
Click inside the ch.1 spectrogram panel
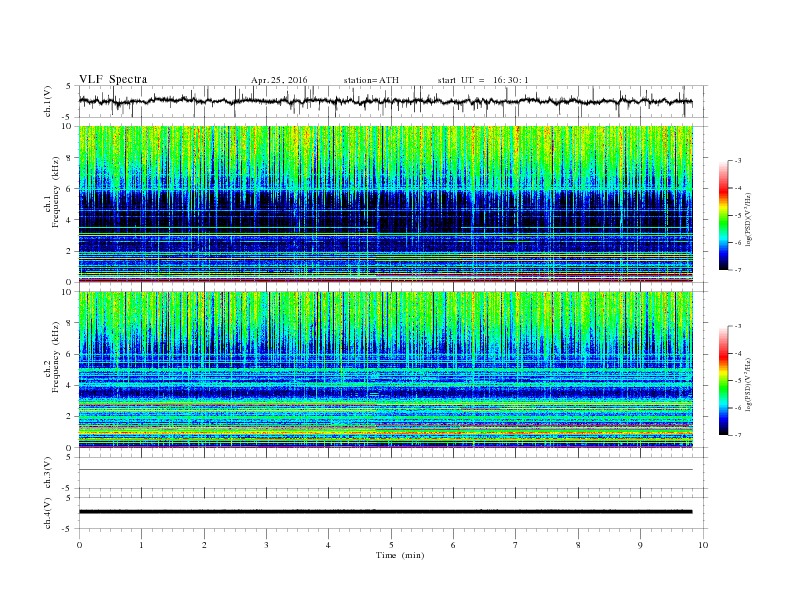click(x=385, y=203)
